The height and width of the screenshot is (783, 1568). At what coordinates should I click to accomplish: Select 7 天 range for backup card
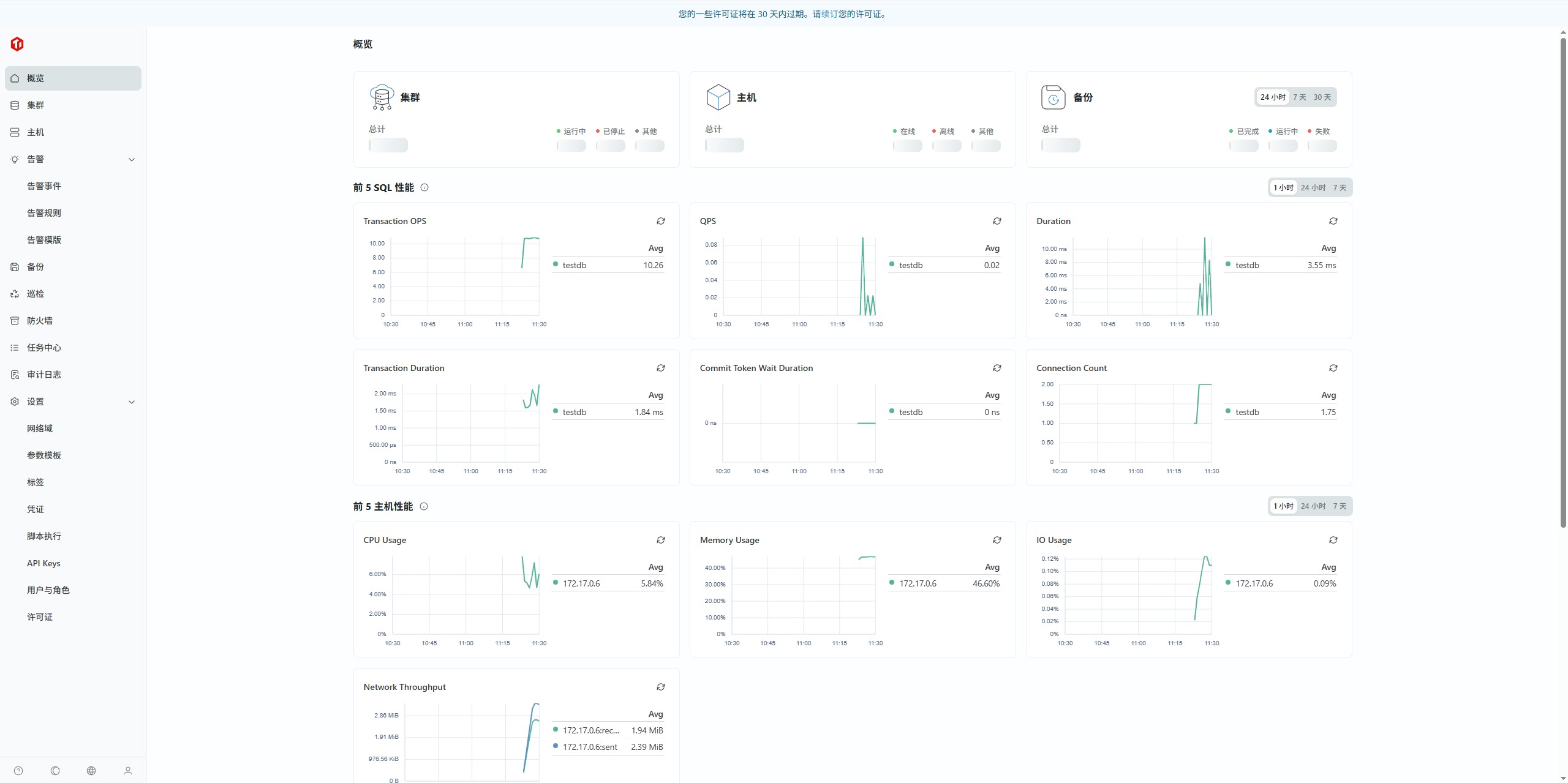click(1299, 97)
